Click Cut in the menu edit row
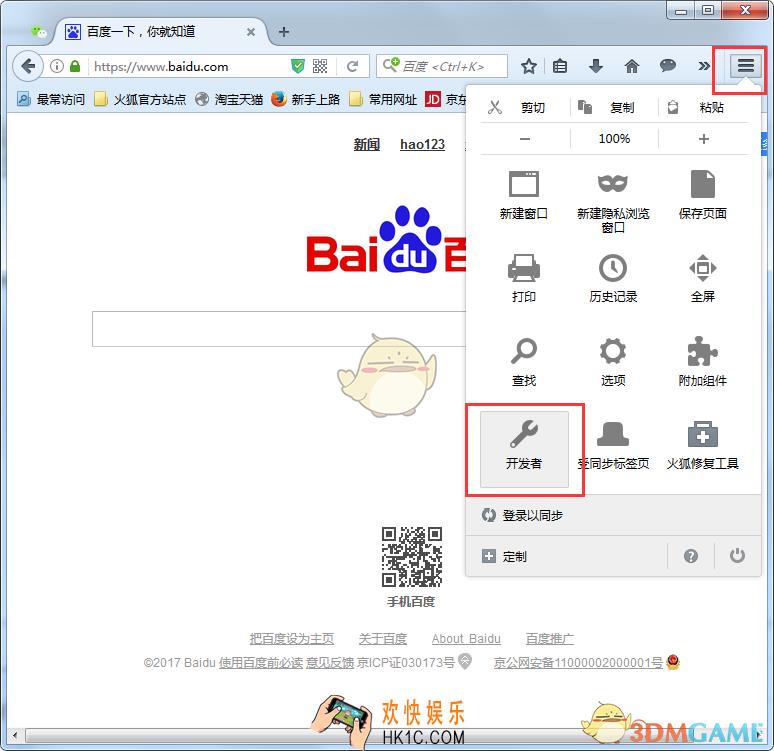774x751 pixels. pyautogui.click(x=525, y=107)
